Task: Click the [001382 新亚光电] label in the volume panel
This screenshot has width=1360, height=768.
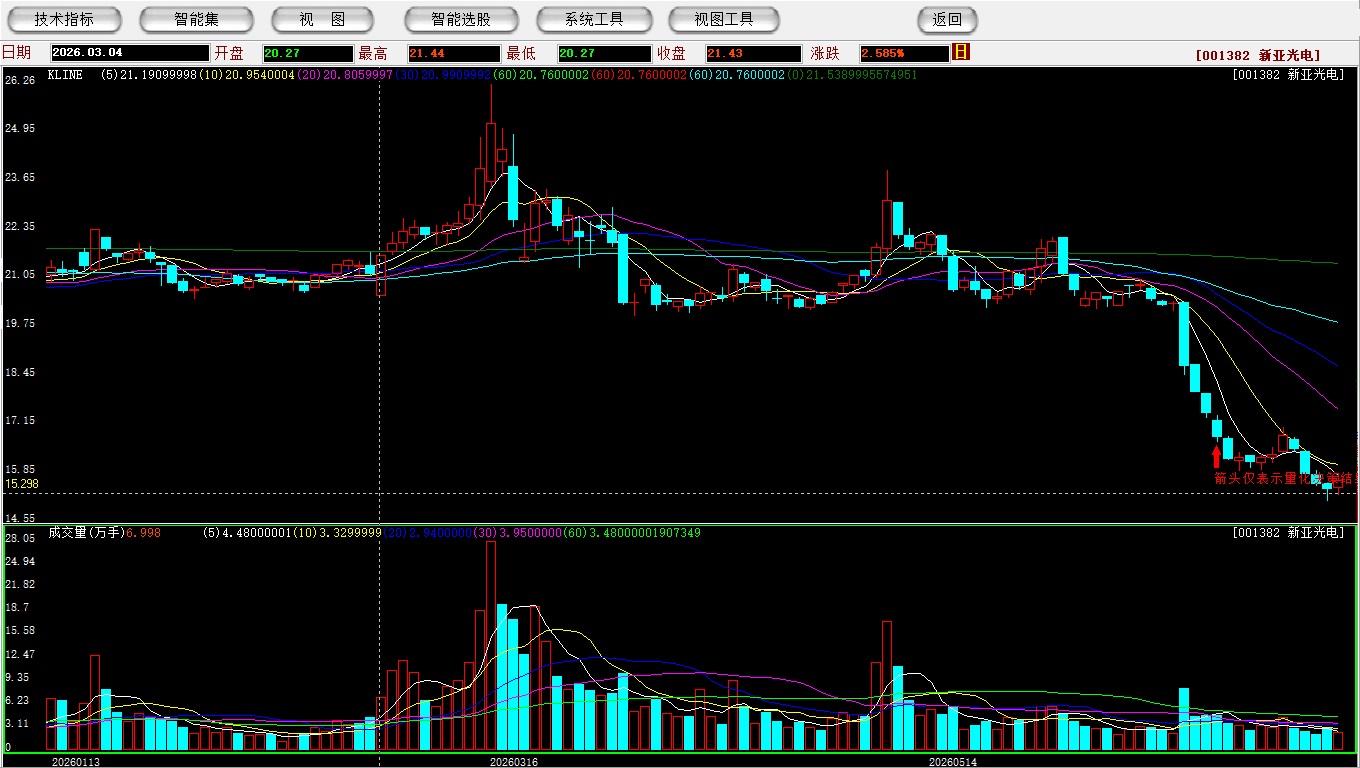Action: [x=1288, y=533]
